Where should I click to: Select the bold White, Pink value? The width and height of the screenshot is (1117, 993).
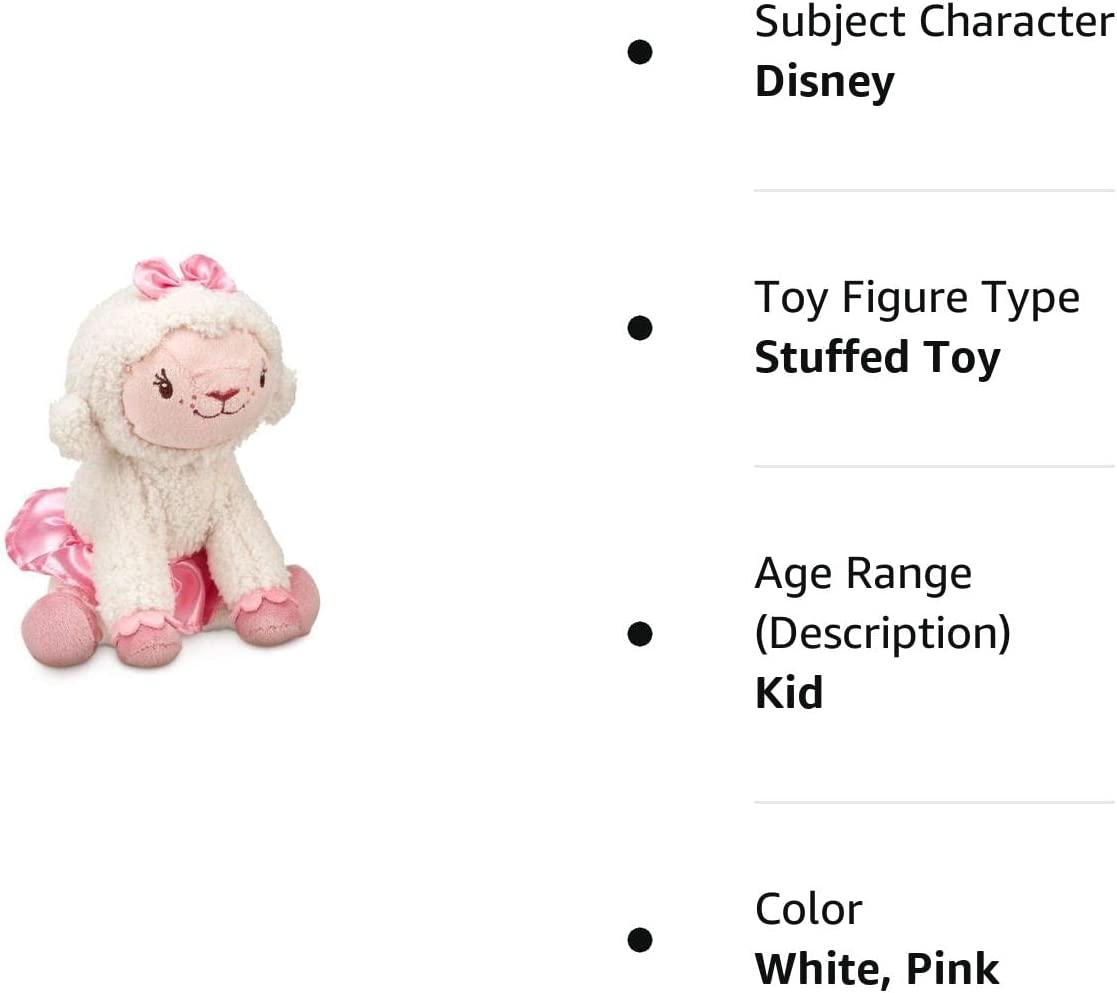(x=876, y=969)
